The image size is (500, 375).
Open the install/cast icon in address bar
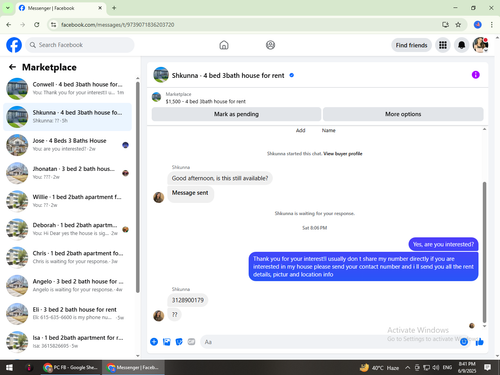click(x=445, y=25)
